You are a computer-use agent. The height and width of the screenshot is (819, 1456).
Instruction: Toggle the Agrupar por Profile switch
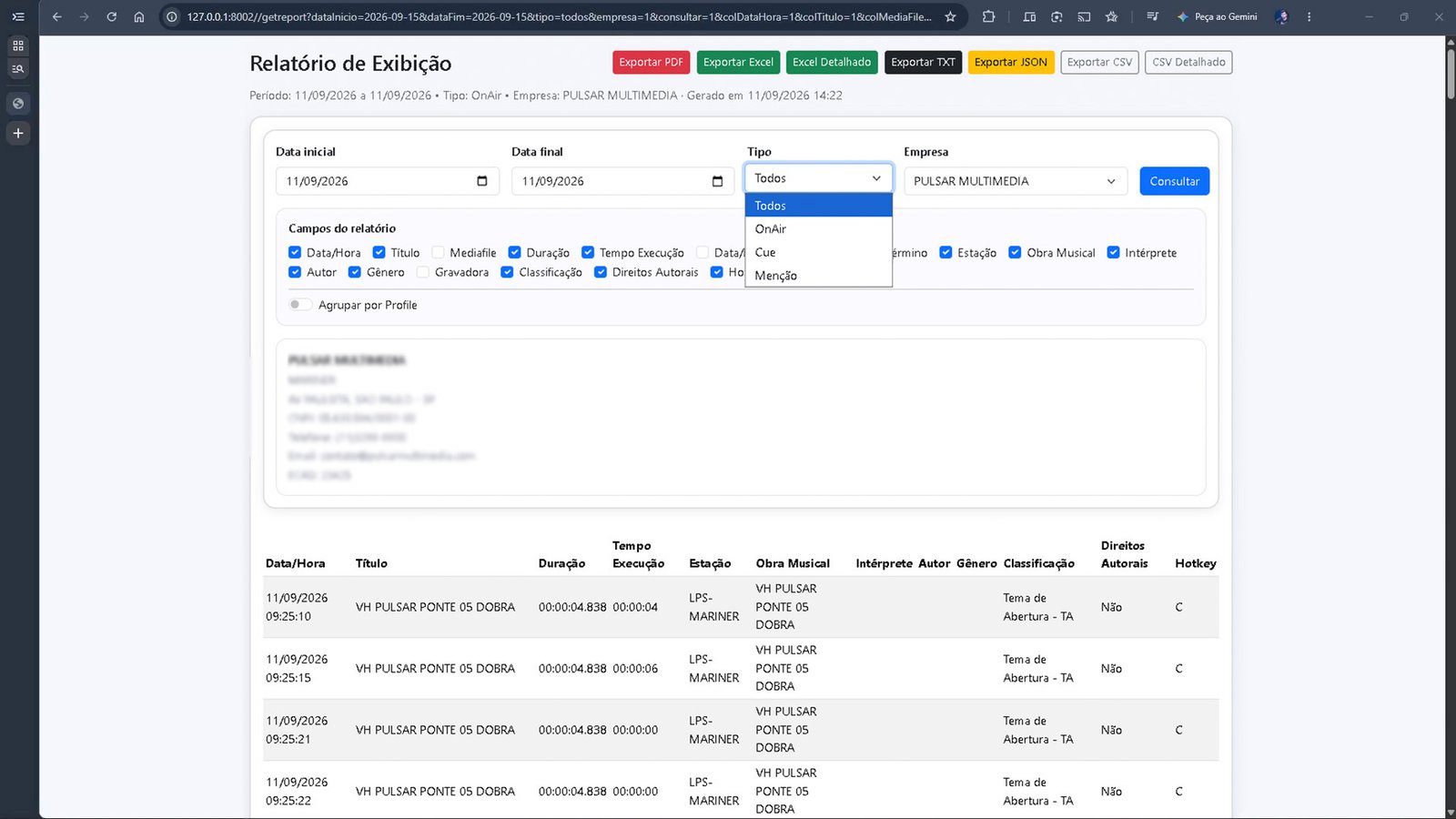300,305
